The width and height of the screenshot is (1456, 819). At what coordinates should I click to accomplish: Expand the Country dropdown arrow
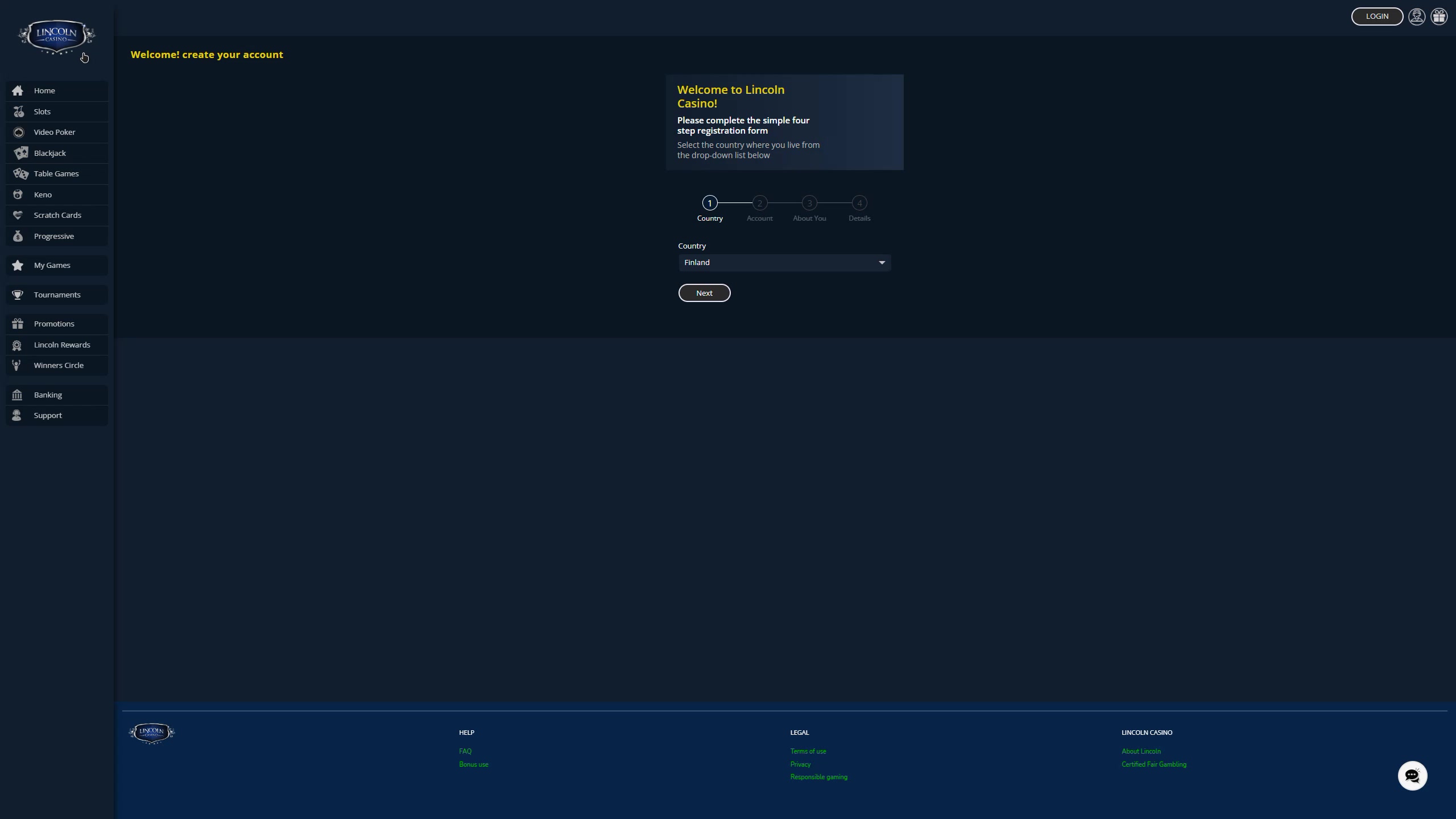point(882,262)
